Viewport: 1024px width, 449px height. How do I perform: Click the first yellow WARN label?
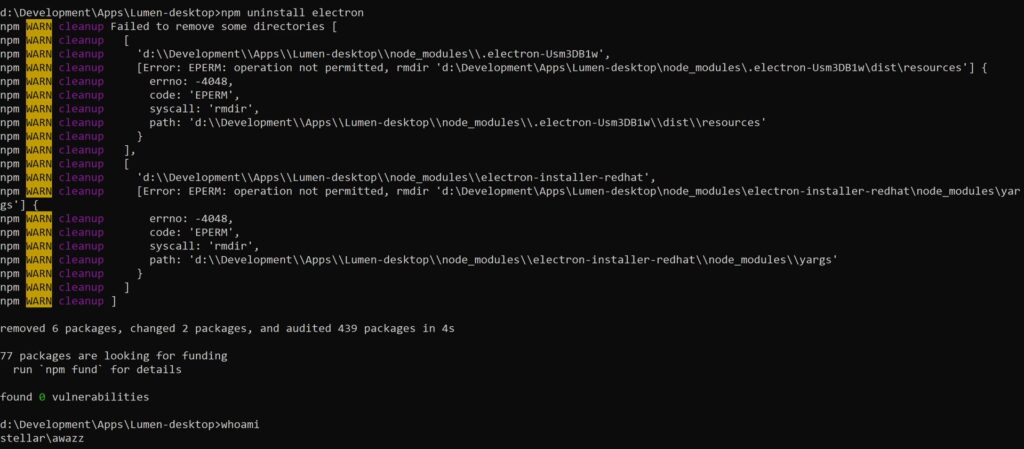pos(38,25)
